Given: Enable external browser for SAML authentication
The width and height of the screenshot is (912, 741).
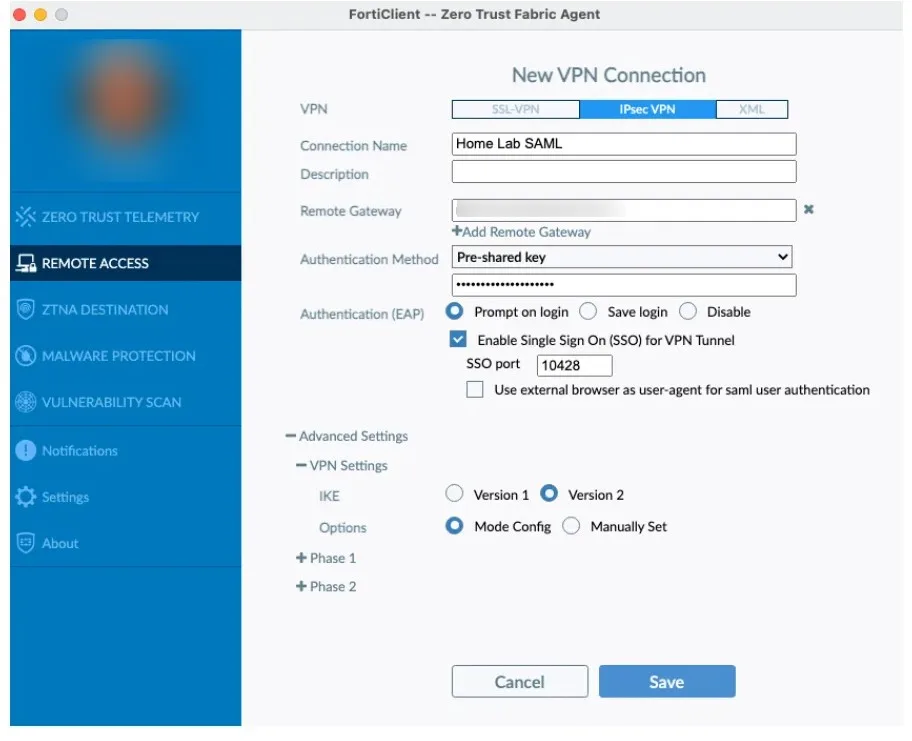Looking at the screenshot, I should [x=475, y=390].
